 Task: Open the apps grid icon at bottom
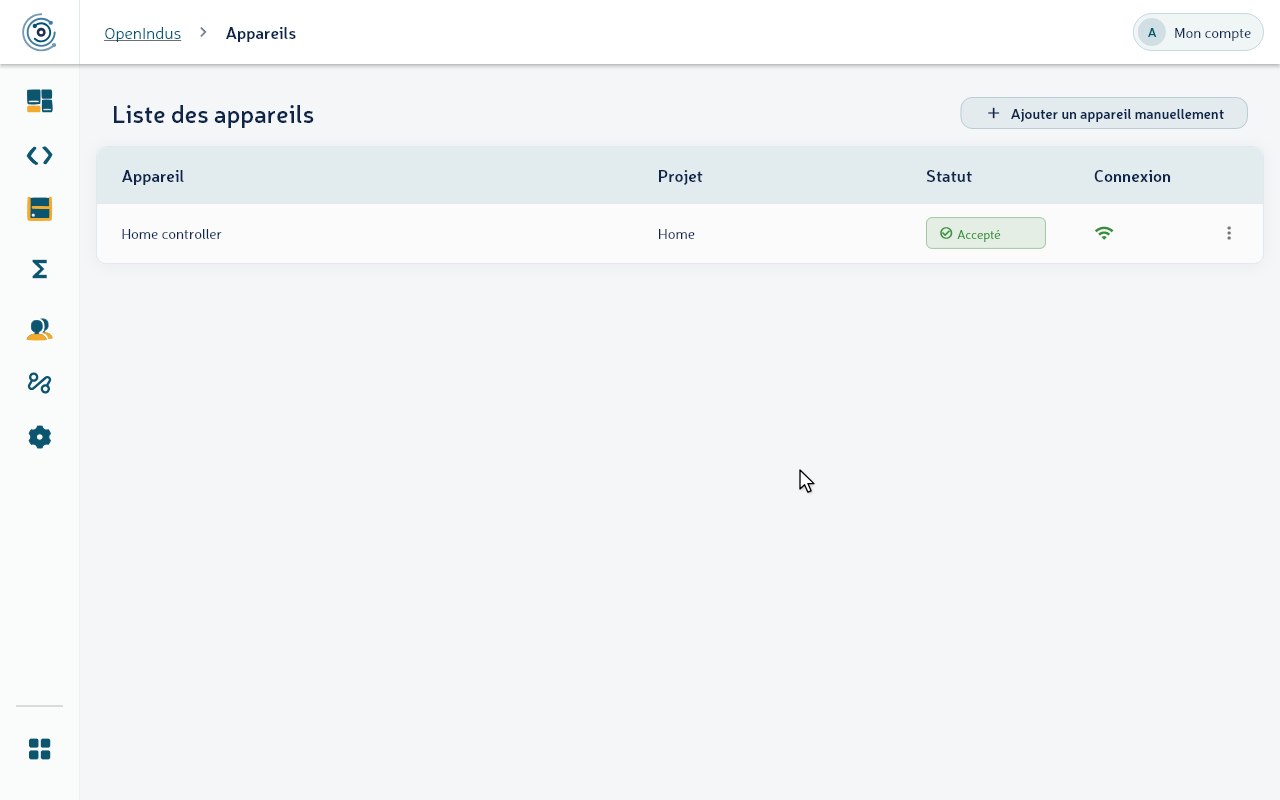tap(39, 749)
